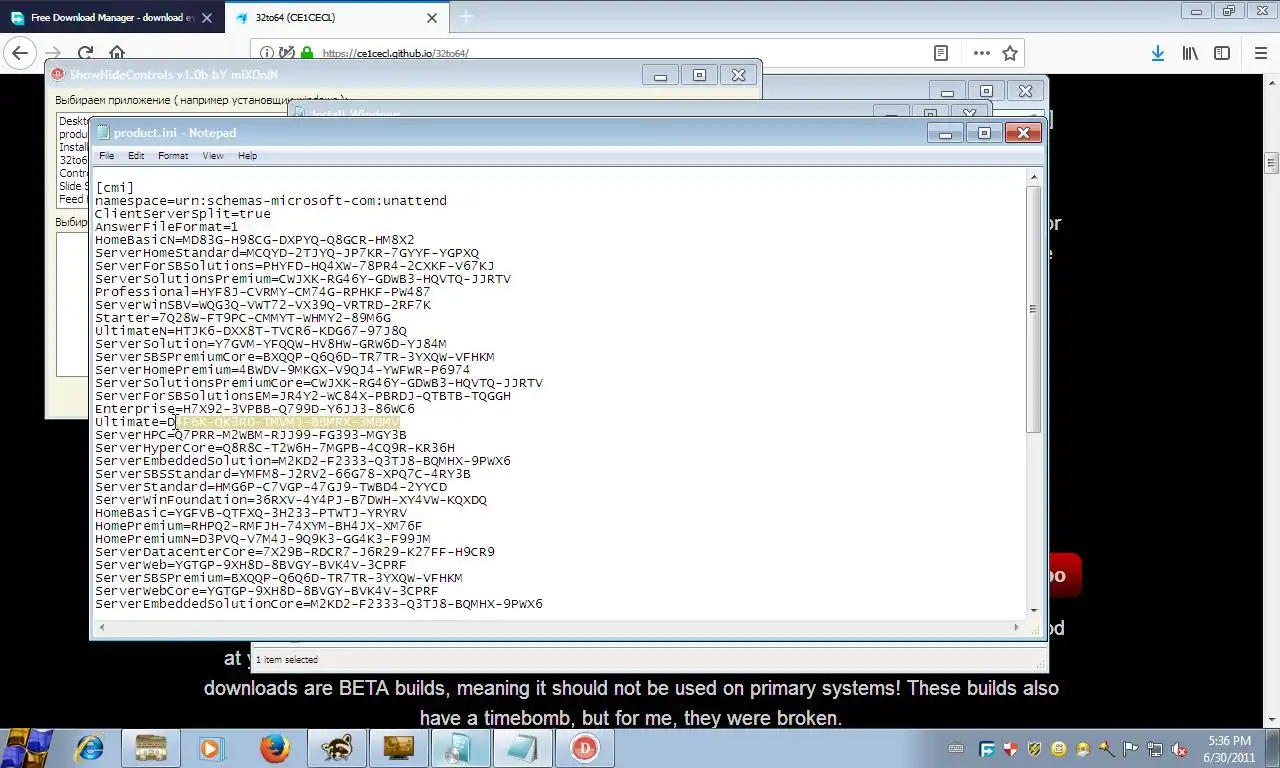
Task: Open Firefox library icon
Action: 1190,53
